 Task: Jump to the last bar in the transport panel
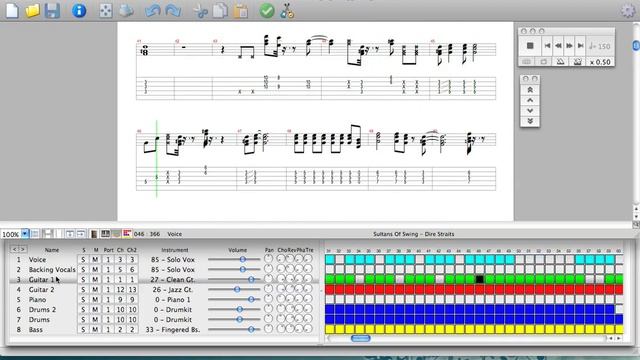580,46
